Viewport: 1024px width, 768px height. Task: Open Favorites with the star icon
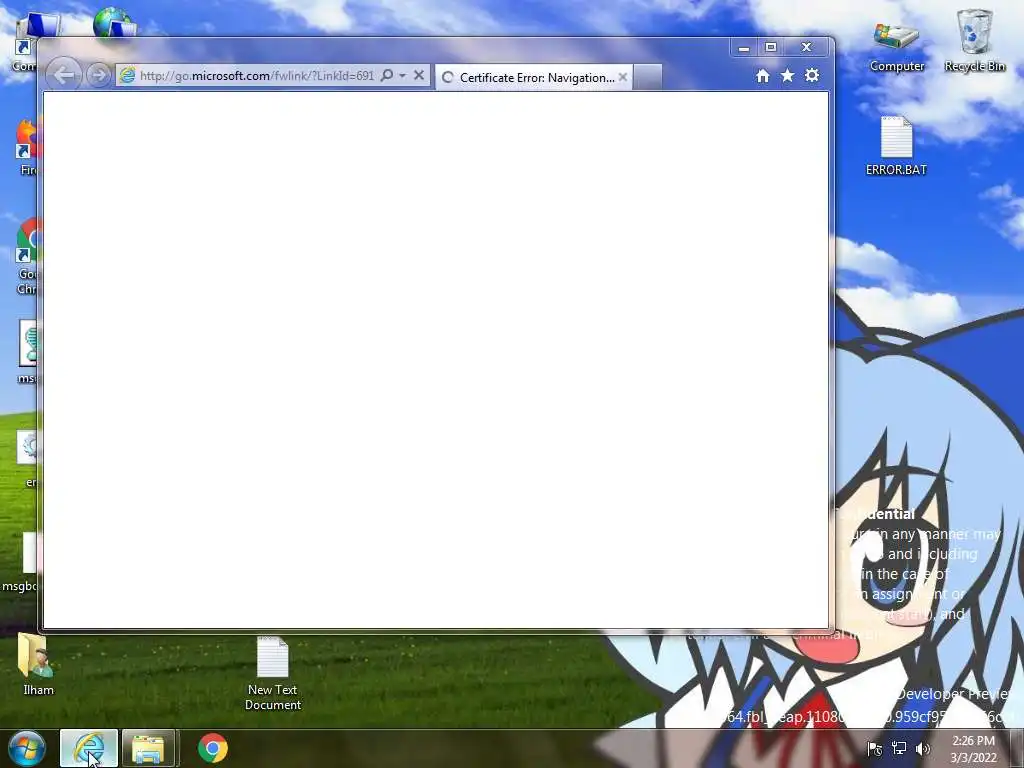788,76
